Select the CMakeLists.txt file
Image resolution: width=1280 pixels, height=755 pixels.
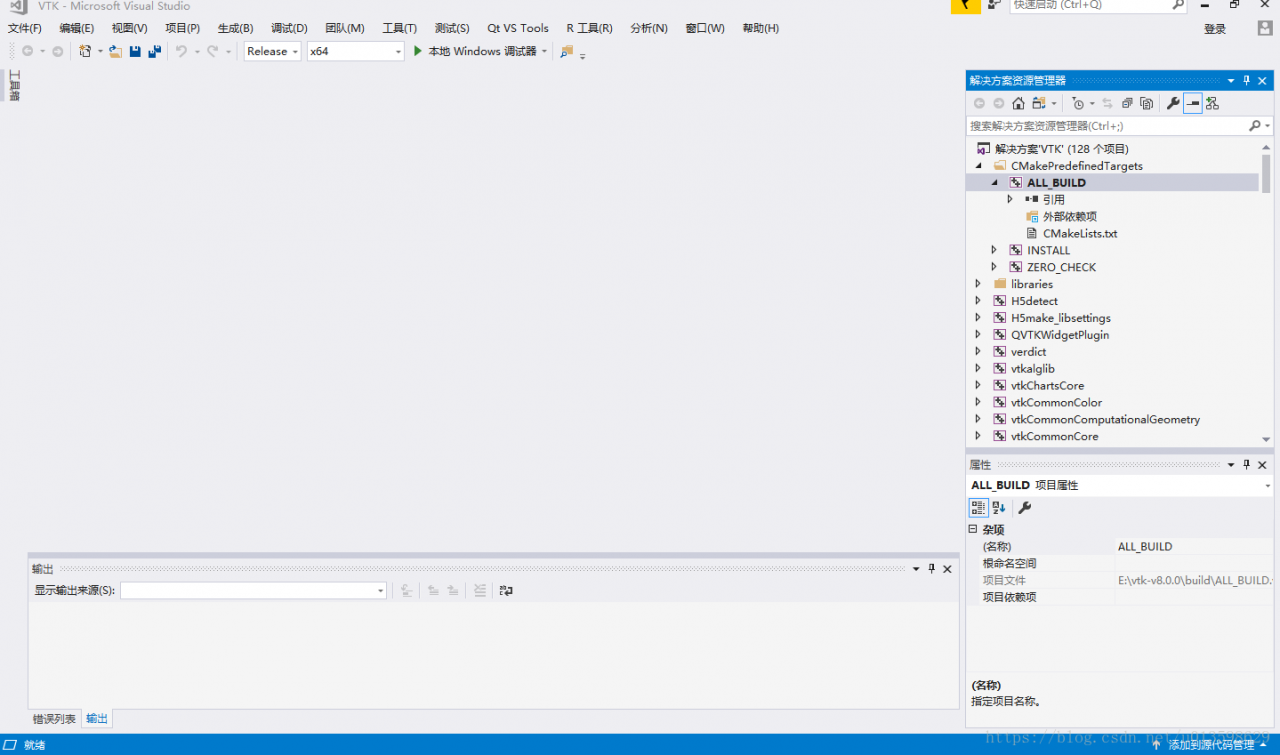point(1080,233)
